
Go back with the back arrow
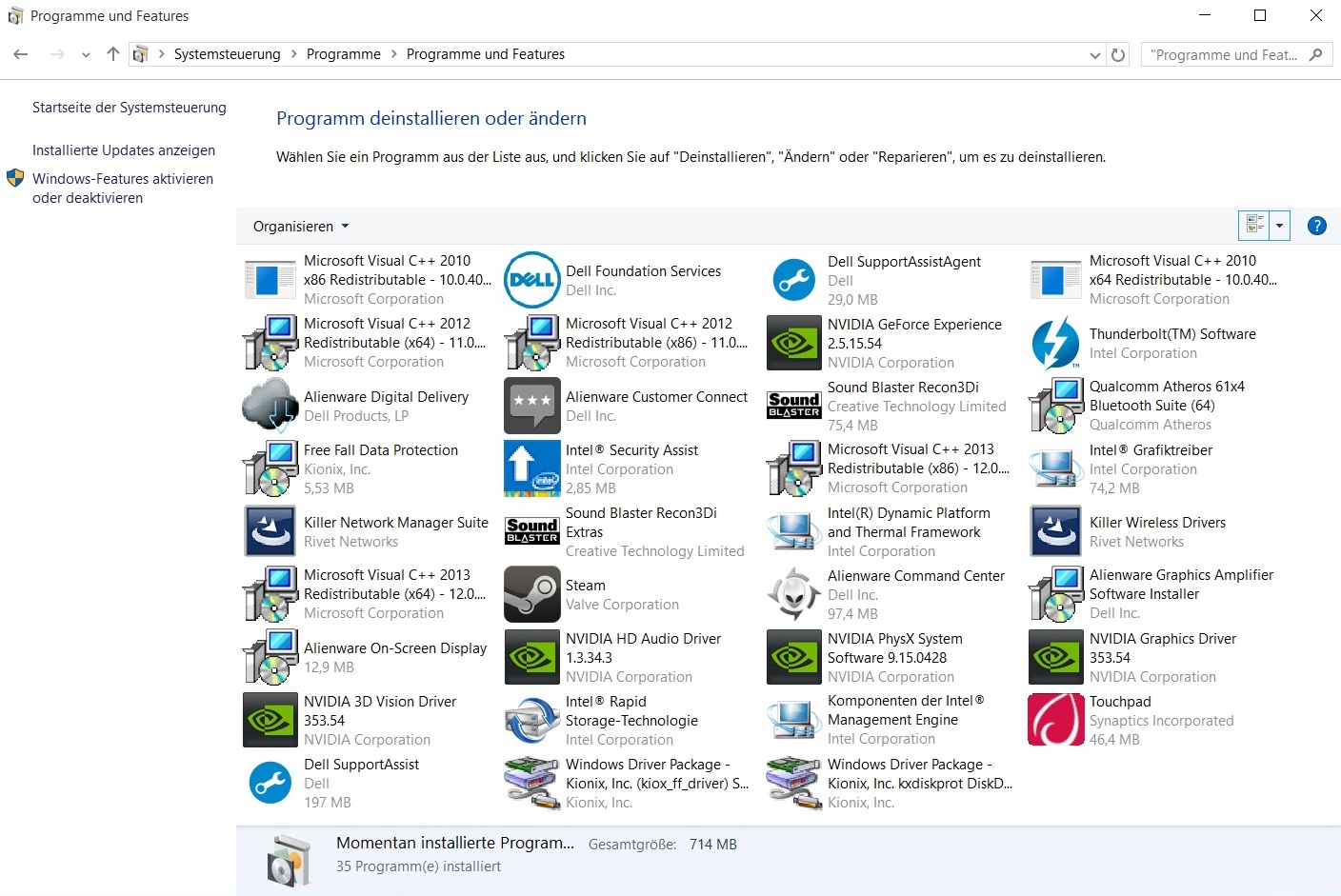[21, 55]
